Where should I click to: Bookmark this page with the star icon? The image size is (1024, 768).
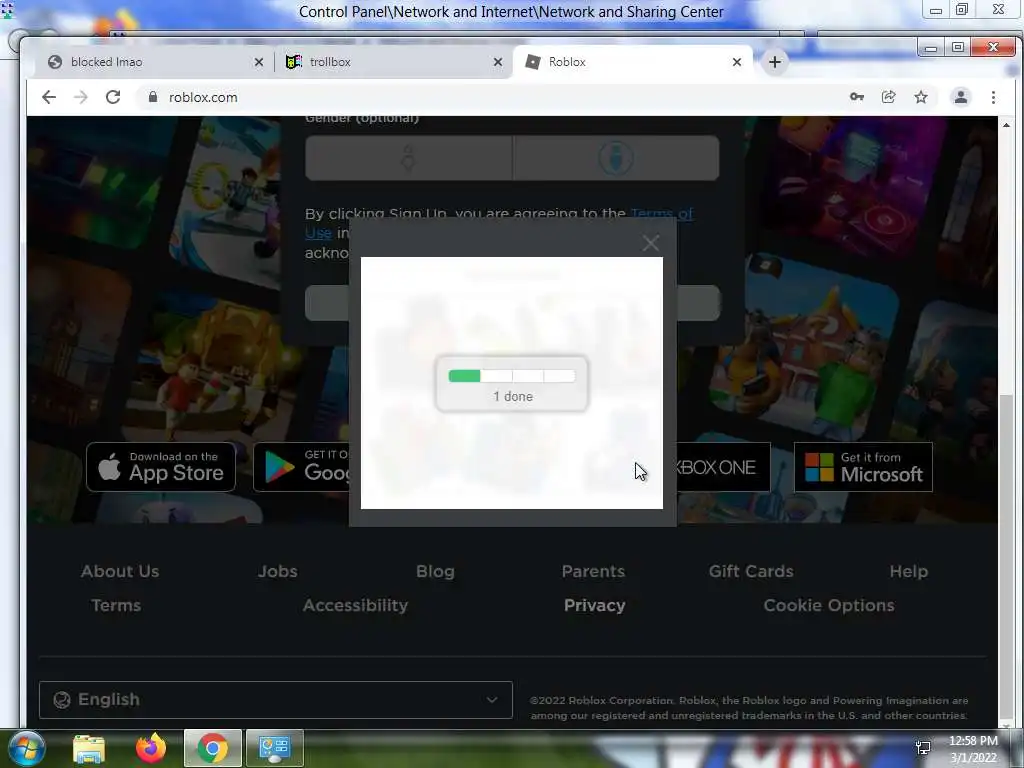(921, 97)
